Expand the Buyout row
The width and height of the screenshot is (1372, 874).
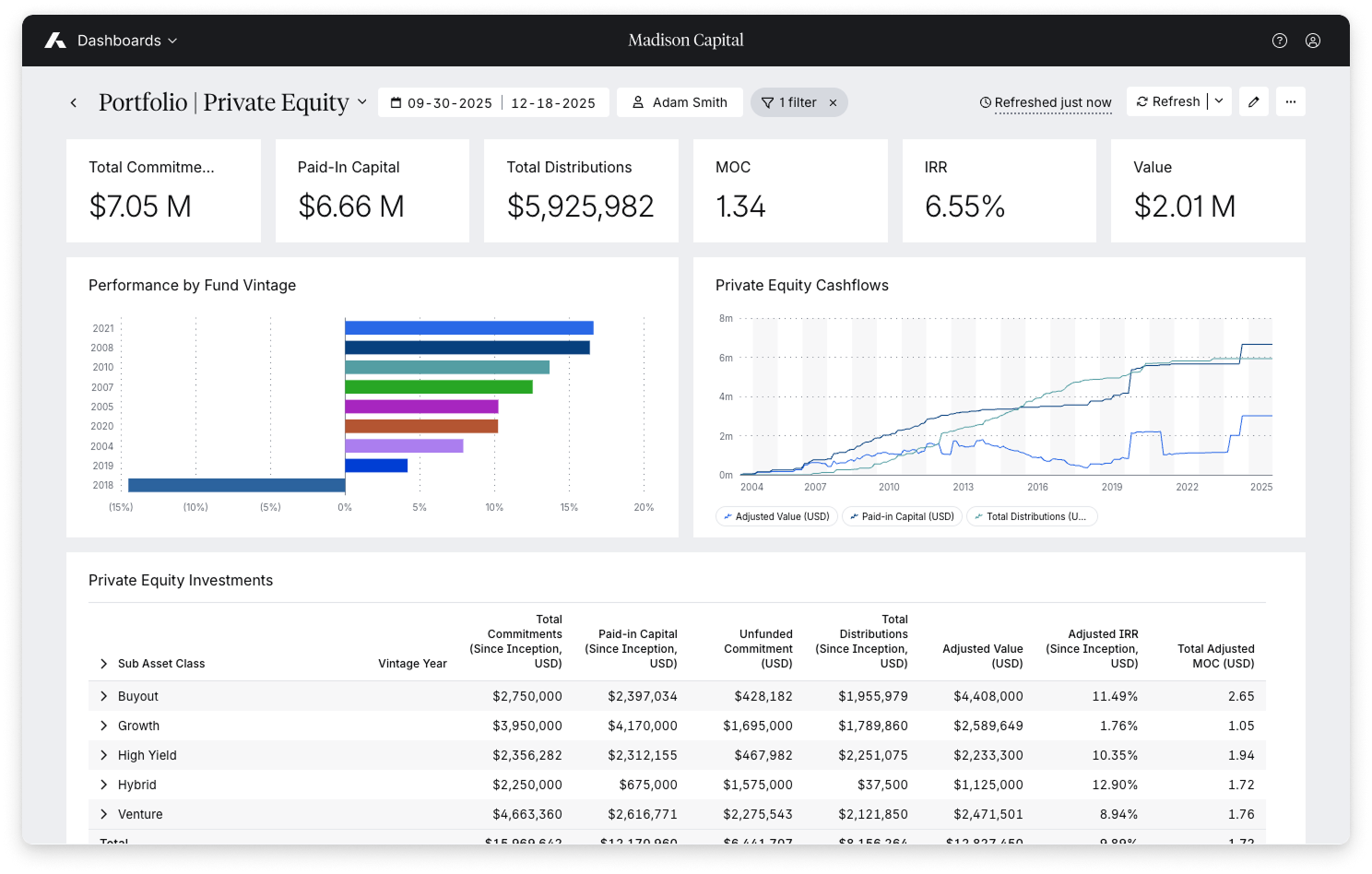click(x=103, y=696)
